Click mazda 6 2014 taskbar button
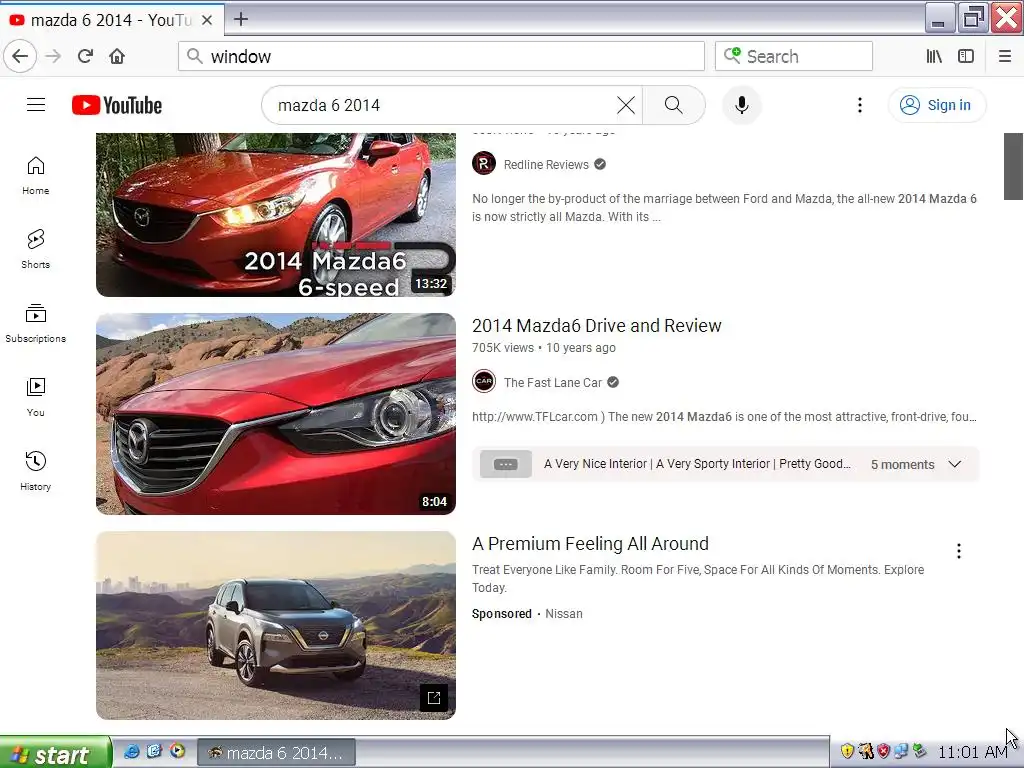Screen dimensions: 1024x768 pos(276,753)
